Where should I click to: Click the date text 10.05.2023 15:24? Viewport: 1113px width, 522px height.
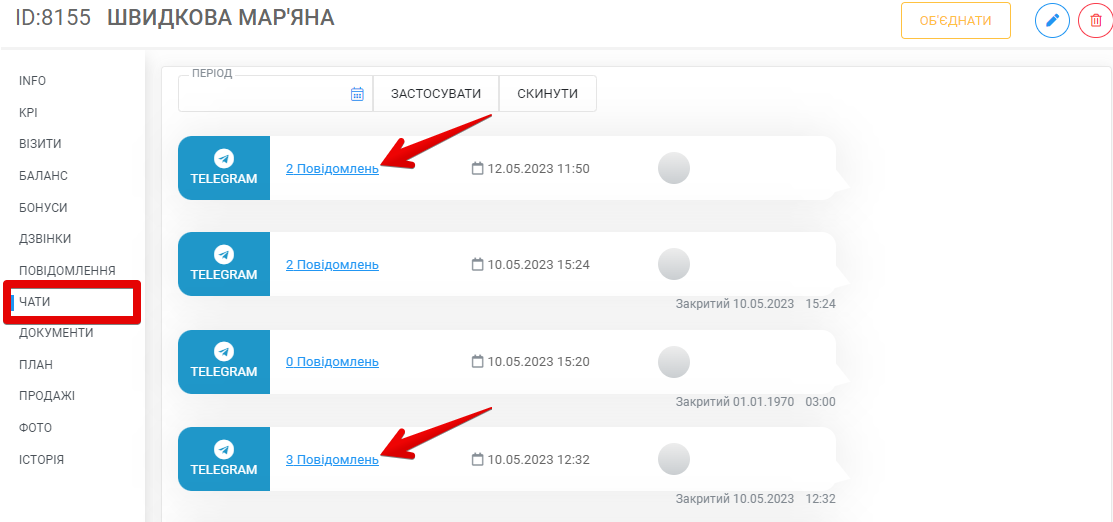(x=539, y=264)
